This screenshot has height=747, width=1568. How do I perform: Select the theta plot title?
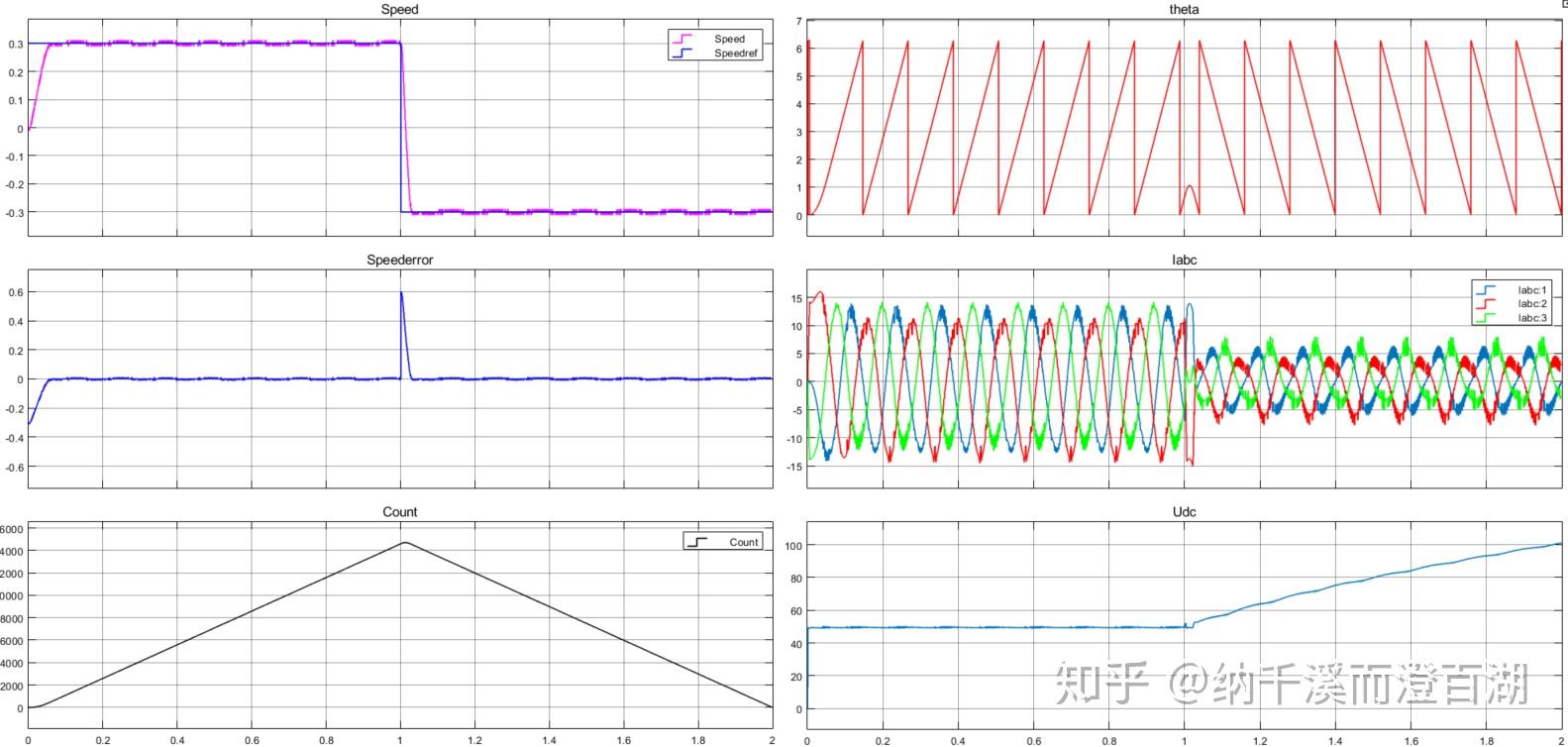click(x=1184, y=9)
